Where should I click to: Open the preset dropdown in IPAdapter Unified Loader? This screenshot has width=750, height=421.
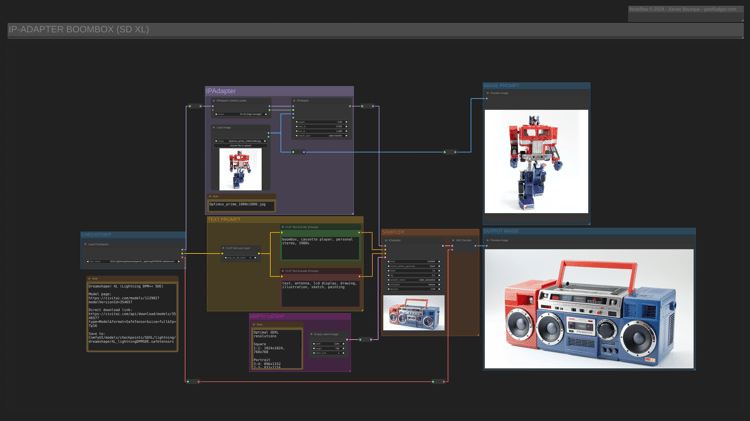coord(240,114)
